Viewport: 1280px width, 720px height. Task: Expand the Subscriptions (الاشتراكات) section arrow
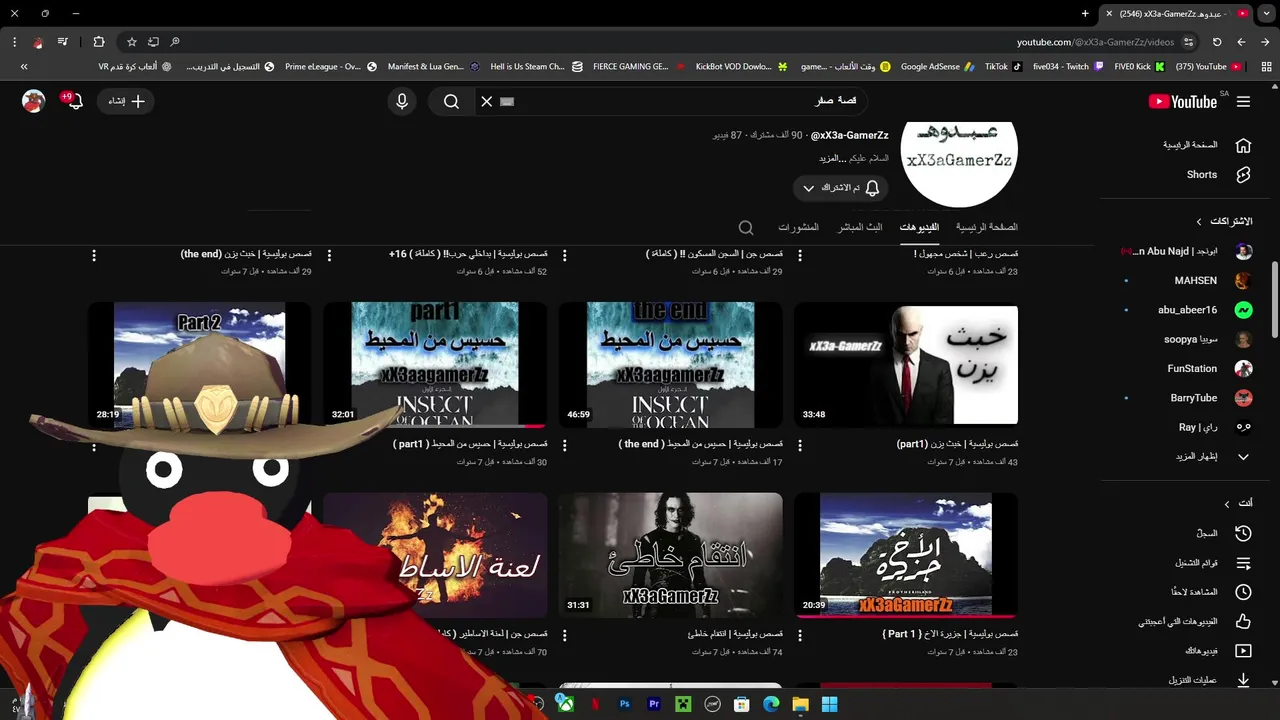(x=1199, y=221)
